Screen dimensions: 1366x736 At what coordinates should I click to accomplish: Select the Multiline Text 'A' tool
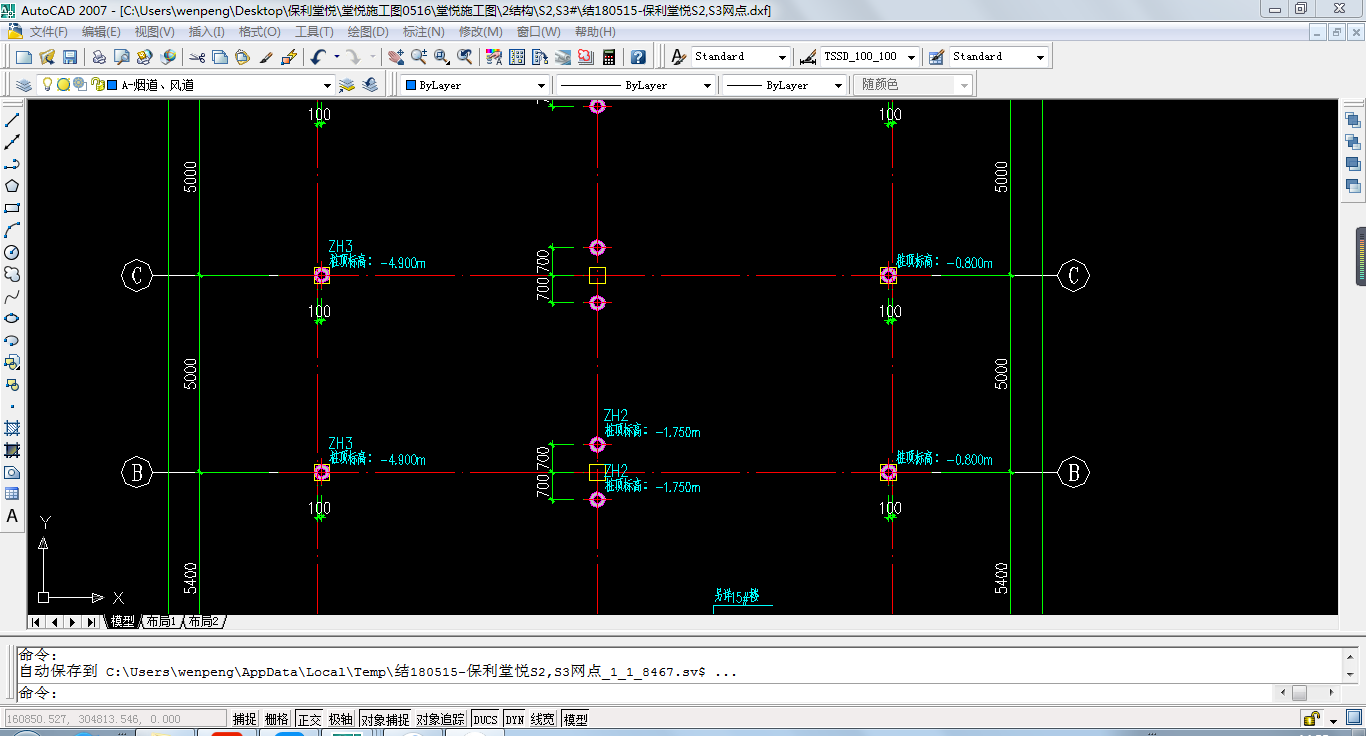(12, 516)
